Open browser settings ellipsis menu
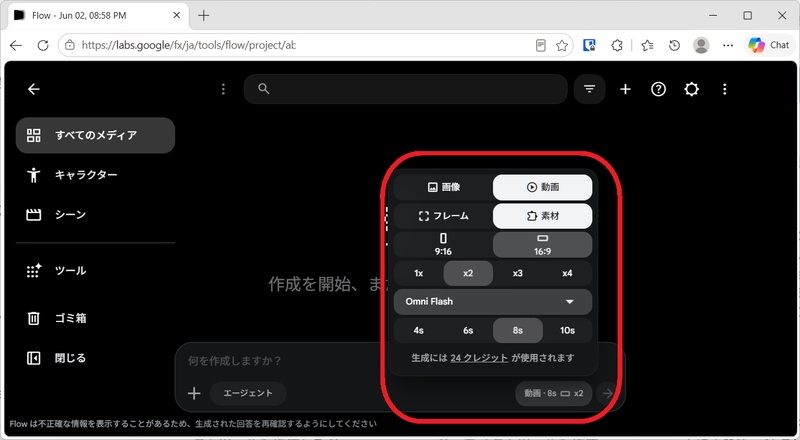 (x=728, y=45)
